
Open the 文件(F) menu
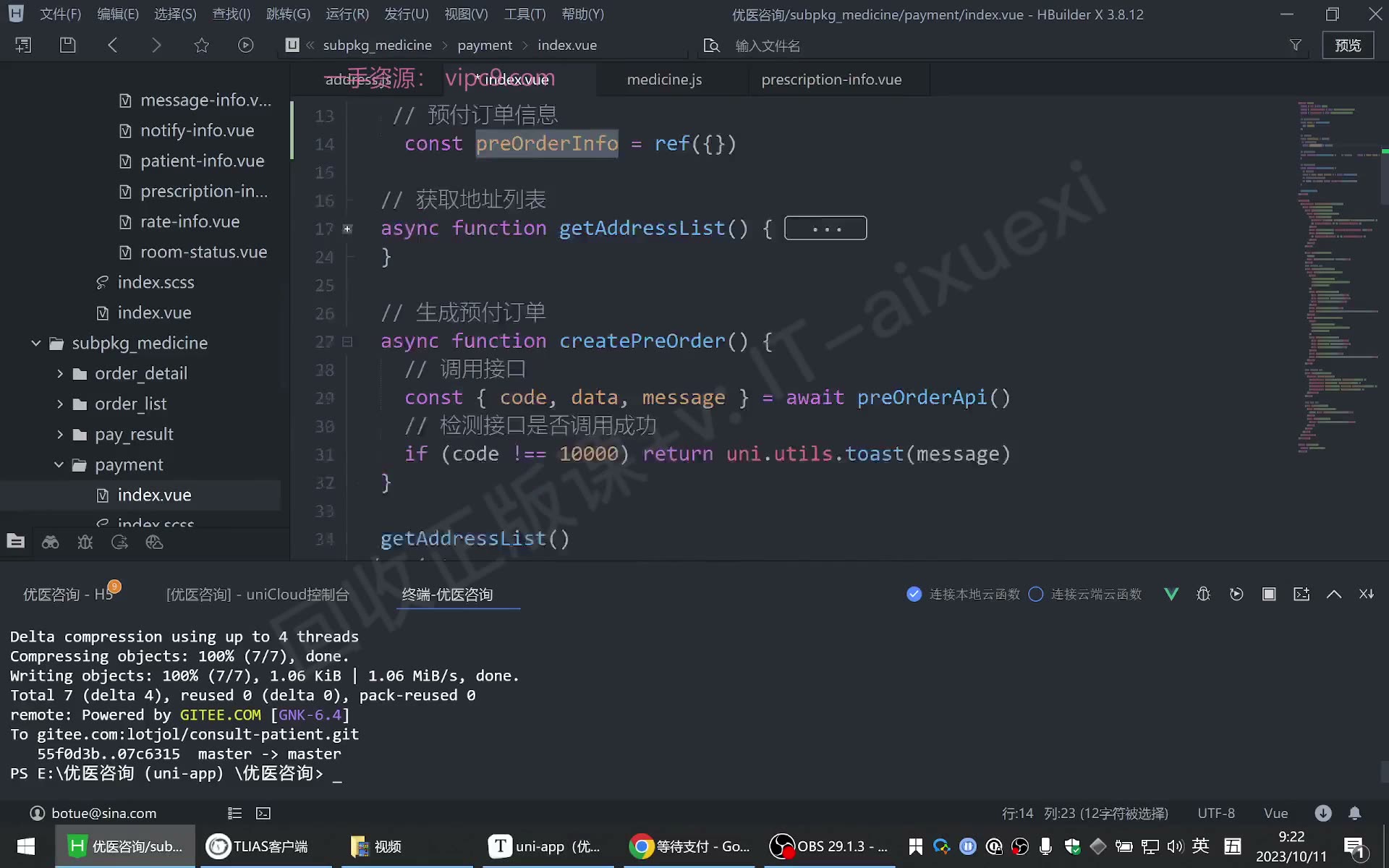pyautogui.click(x=60, y=14)
